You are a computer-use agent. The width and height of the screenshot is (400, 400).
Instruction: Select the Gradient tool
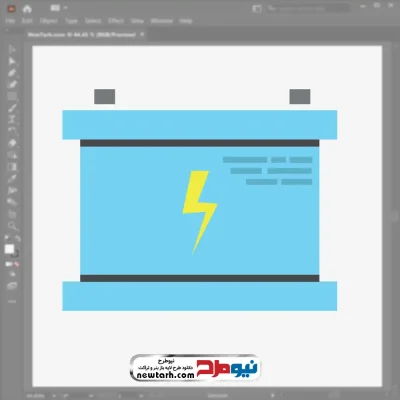pyautogui.click(x=12, y=167)
